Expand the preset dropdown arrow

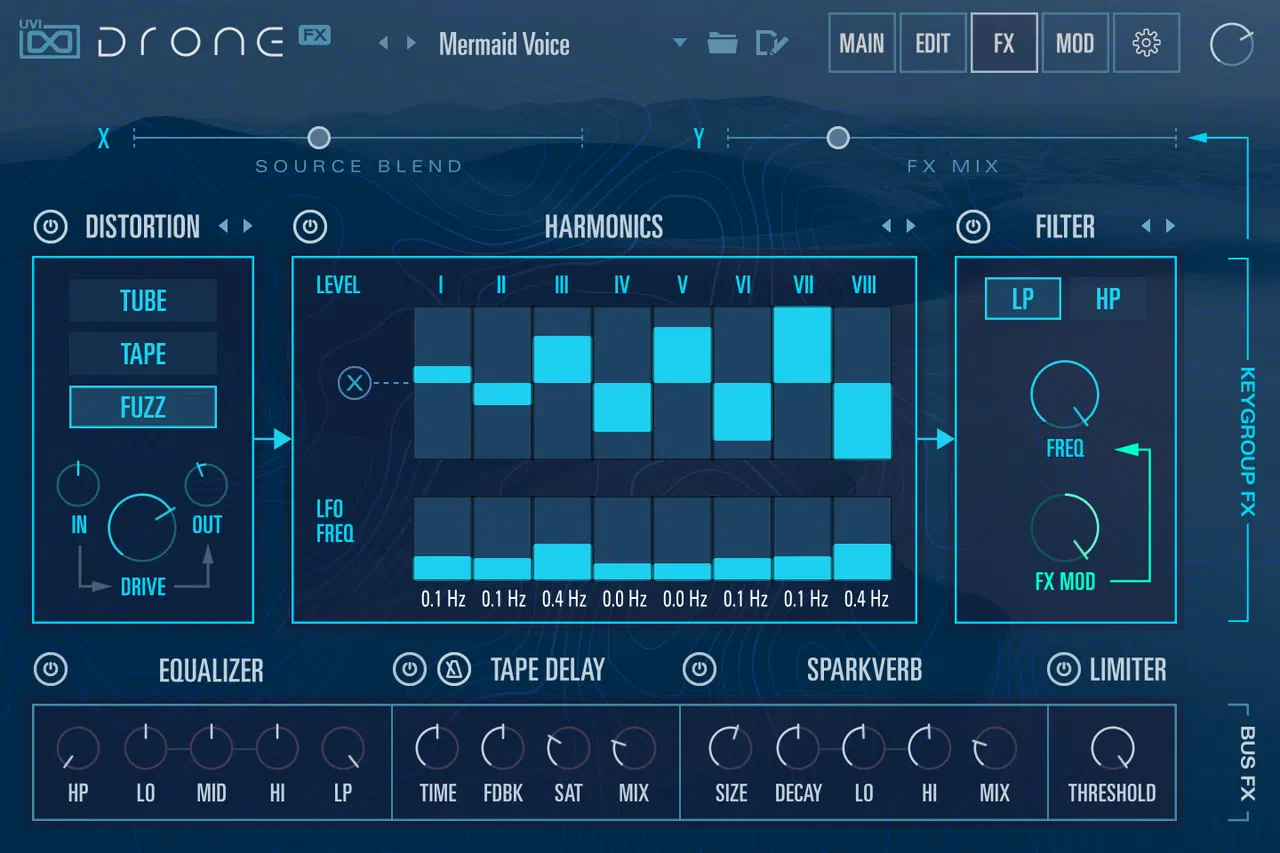click(x=680, y=43)
